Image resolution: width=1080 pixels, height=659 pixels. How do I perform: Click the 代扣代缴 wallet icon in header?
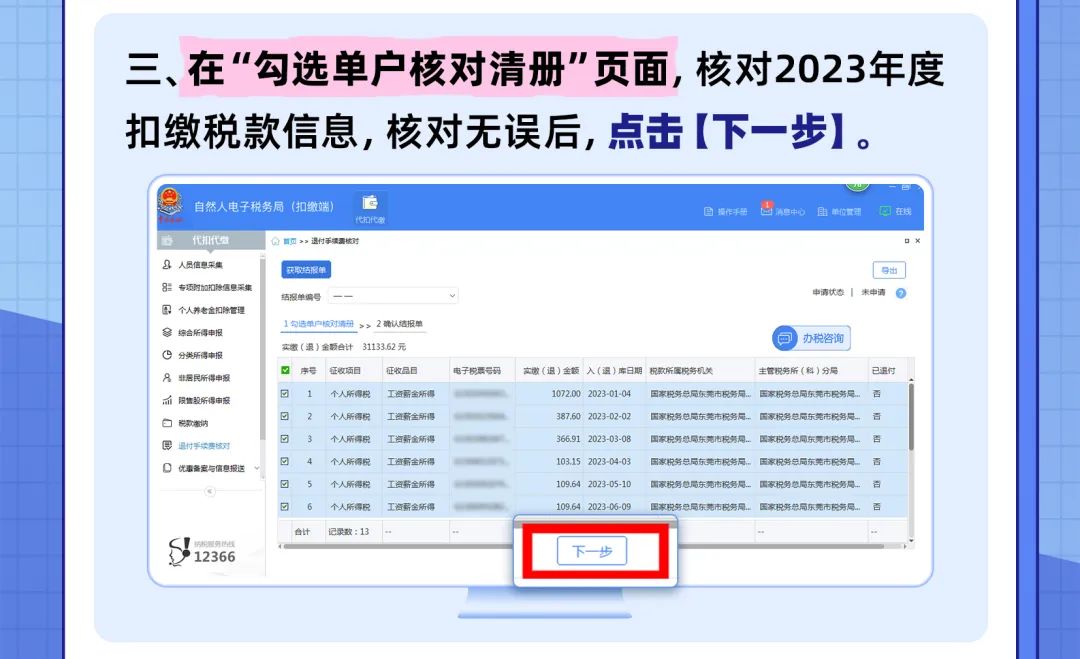[369, 203]
